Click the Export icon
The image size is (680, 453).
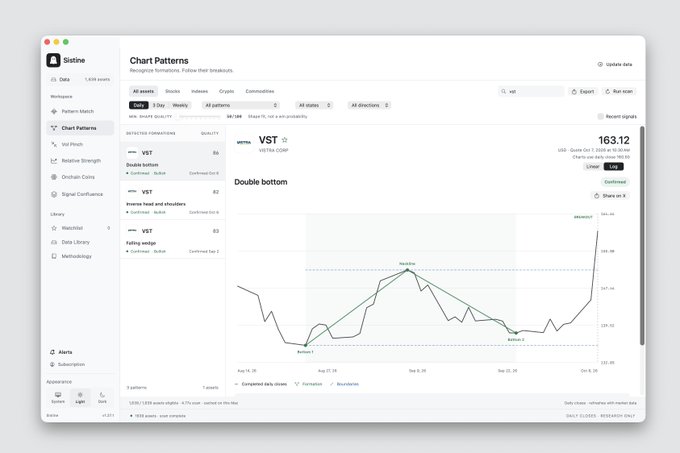pyautogui.click(x=574, y=91)
